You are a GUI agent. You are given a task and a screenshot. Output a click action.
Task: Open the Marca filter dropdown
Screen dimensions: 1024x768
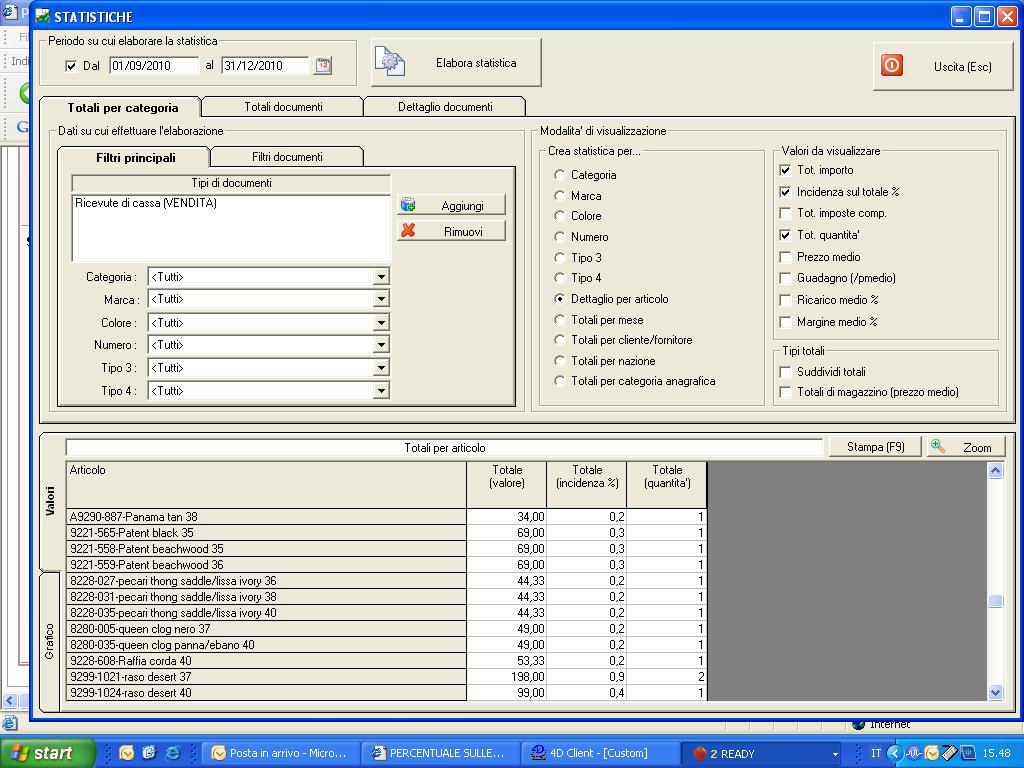pos(381,299)
